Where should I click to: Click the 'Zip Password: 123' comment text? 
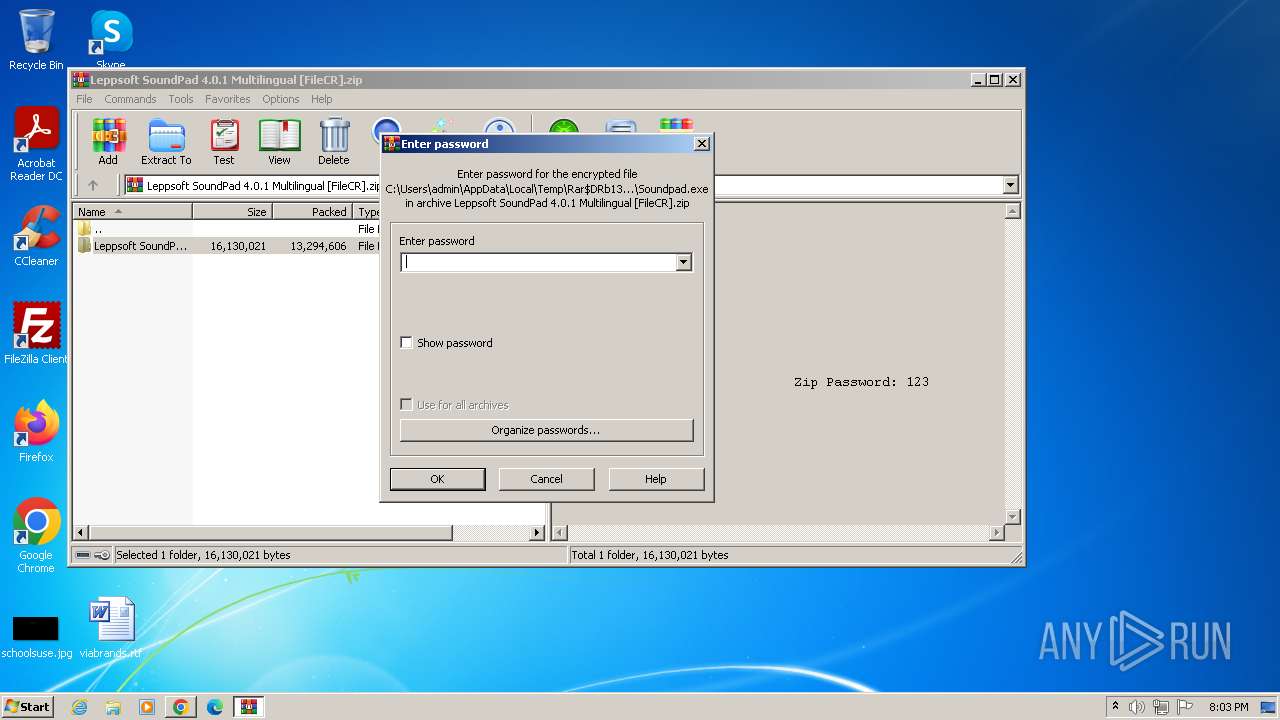click(x=861, y=382)
